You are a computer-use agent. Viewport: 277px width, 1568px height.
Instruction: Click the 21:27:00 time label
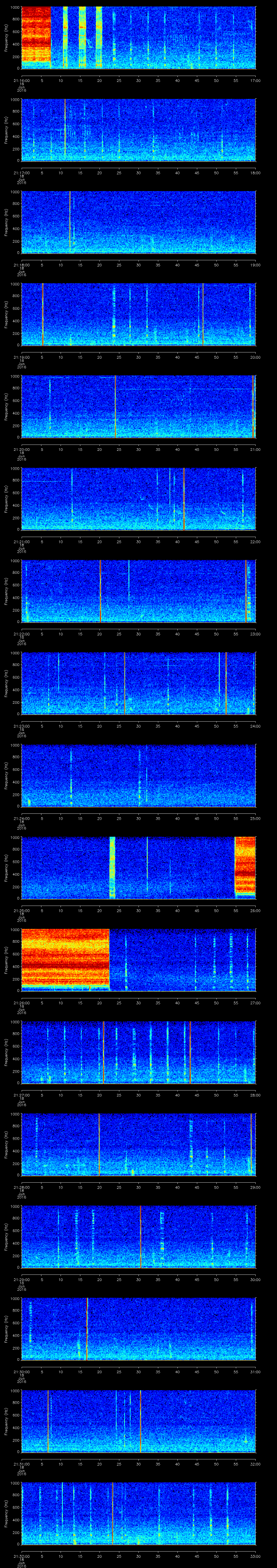(x=21, y=1095)
